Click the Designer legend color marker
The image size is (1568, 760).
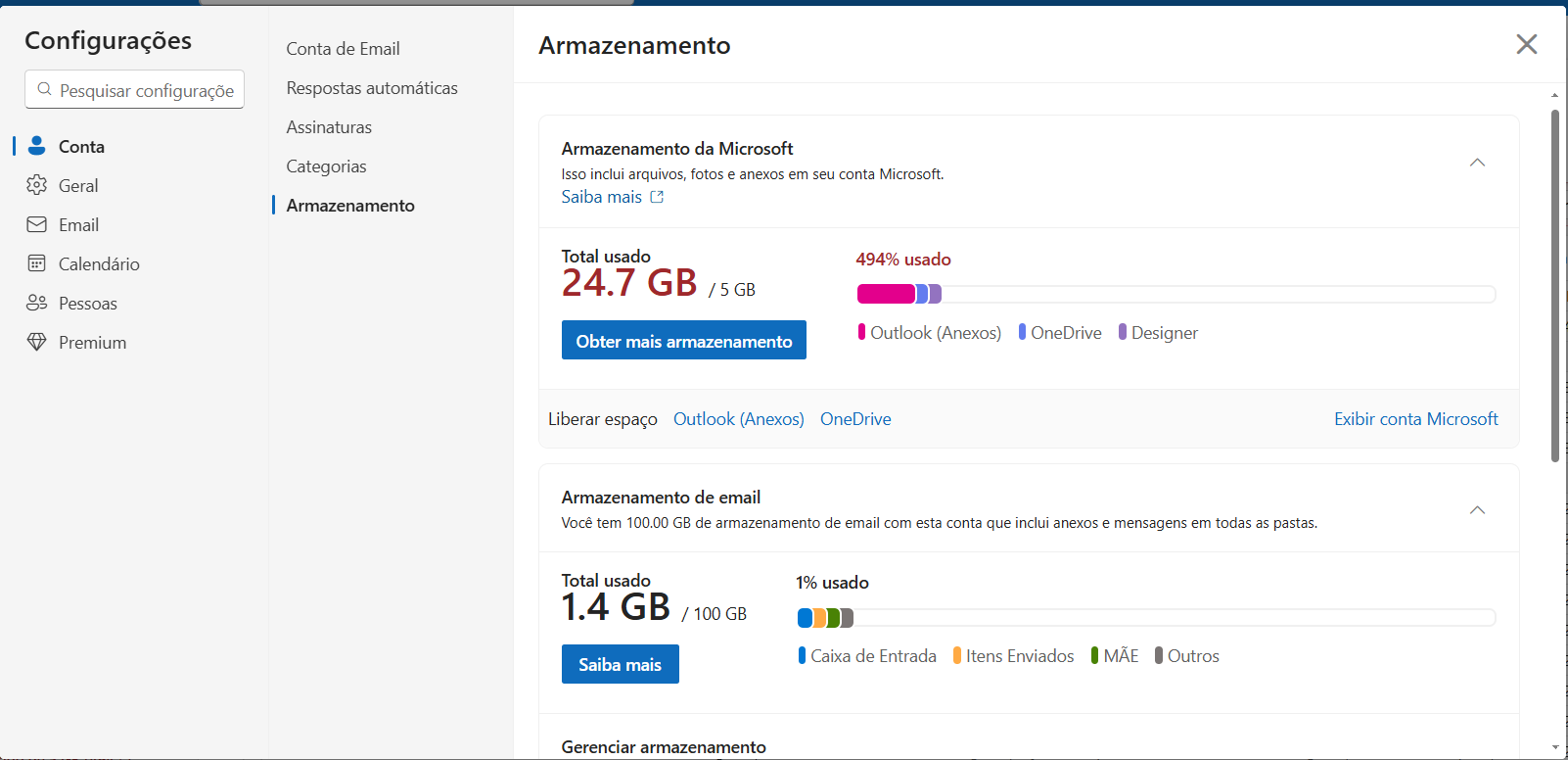pyautogui.click(x=1123, y=332)
